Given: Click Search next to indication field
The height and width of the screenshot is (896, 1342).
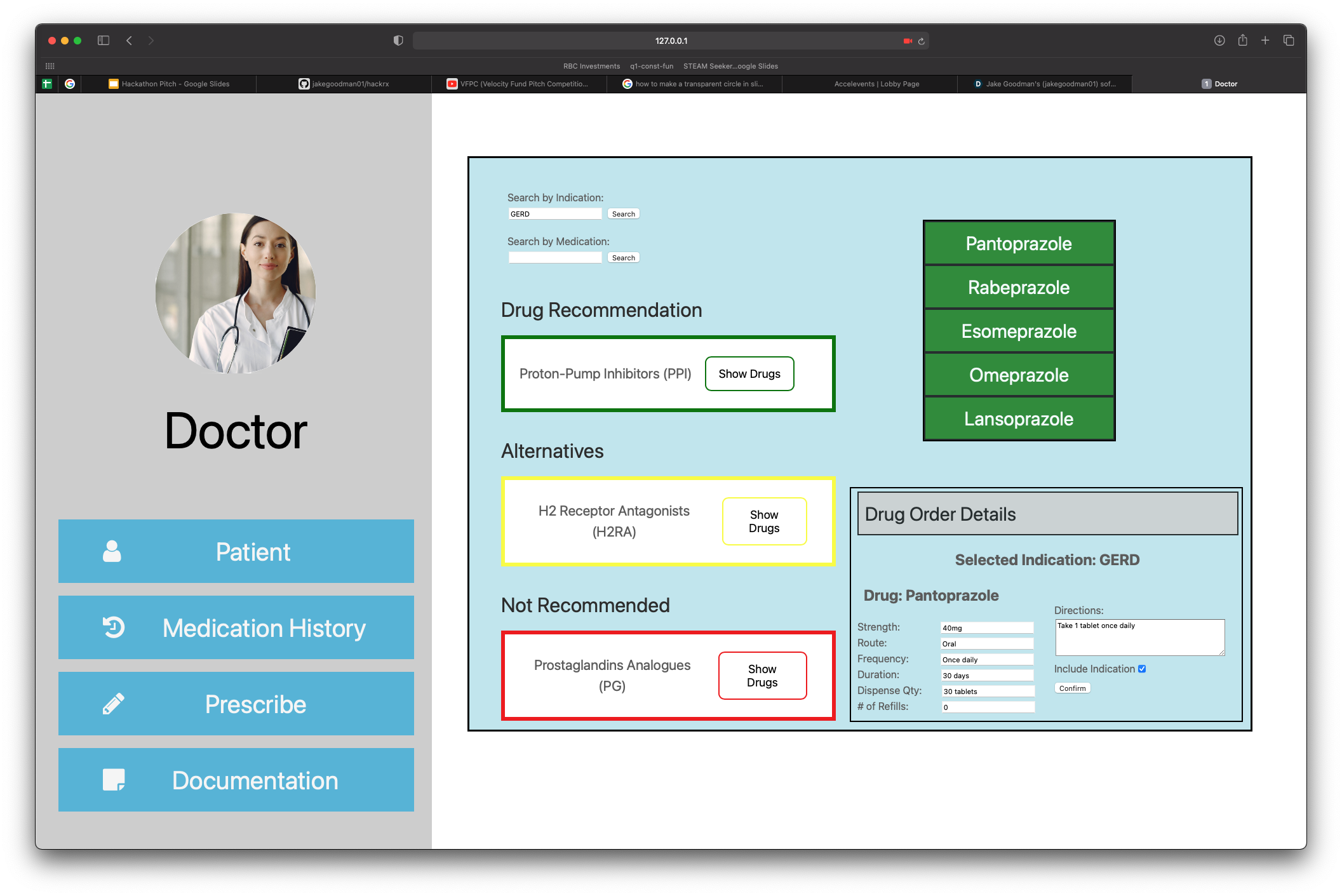Looking at the screenshot, I should 623,214.
